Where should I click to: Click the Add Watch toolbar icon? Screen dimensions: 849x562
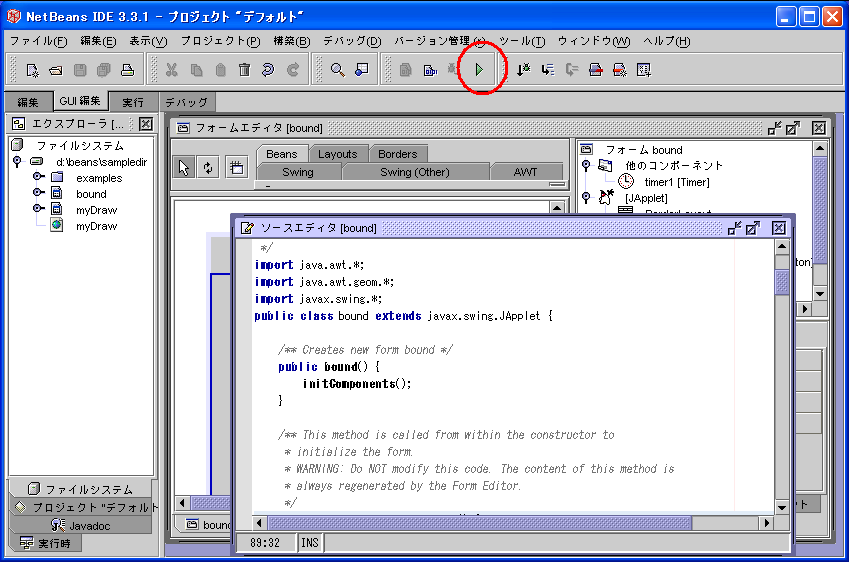[x=644, y=70]
